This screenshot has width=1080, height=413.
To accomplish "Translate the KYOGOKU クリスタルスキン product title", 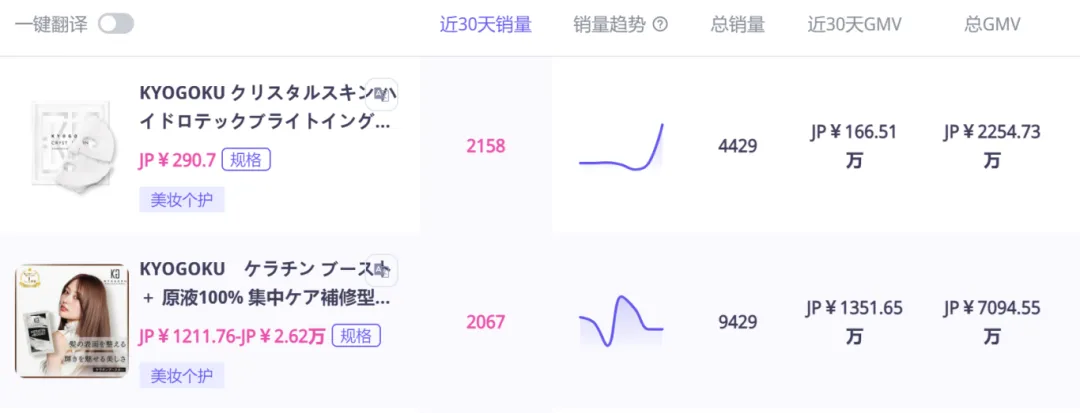I will coord(381,94).
